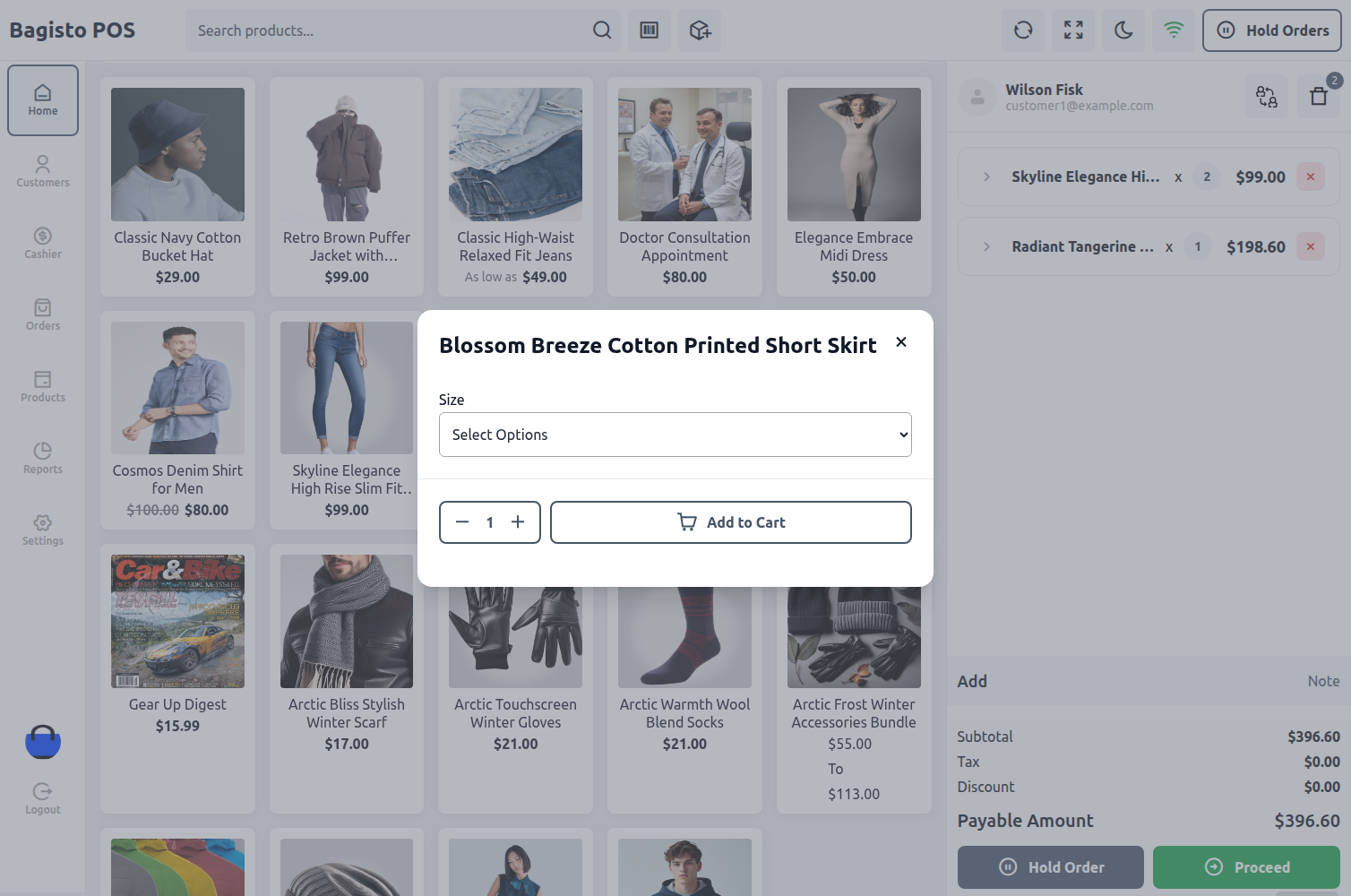Click the Add label above Note
Screen dimensions: 1351x896
(x=972, y=681)
